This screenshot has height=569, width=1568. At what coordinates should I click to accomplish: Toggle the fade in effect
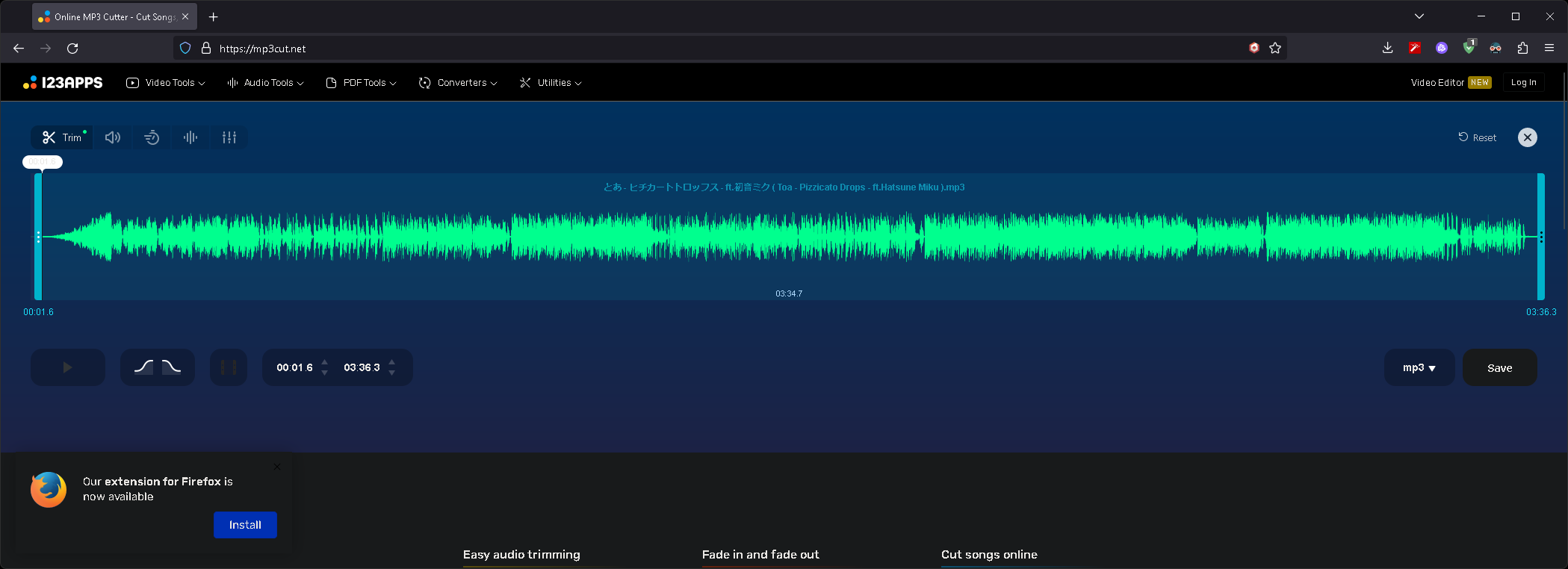click(x=143, y=367)
